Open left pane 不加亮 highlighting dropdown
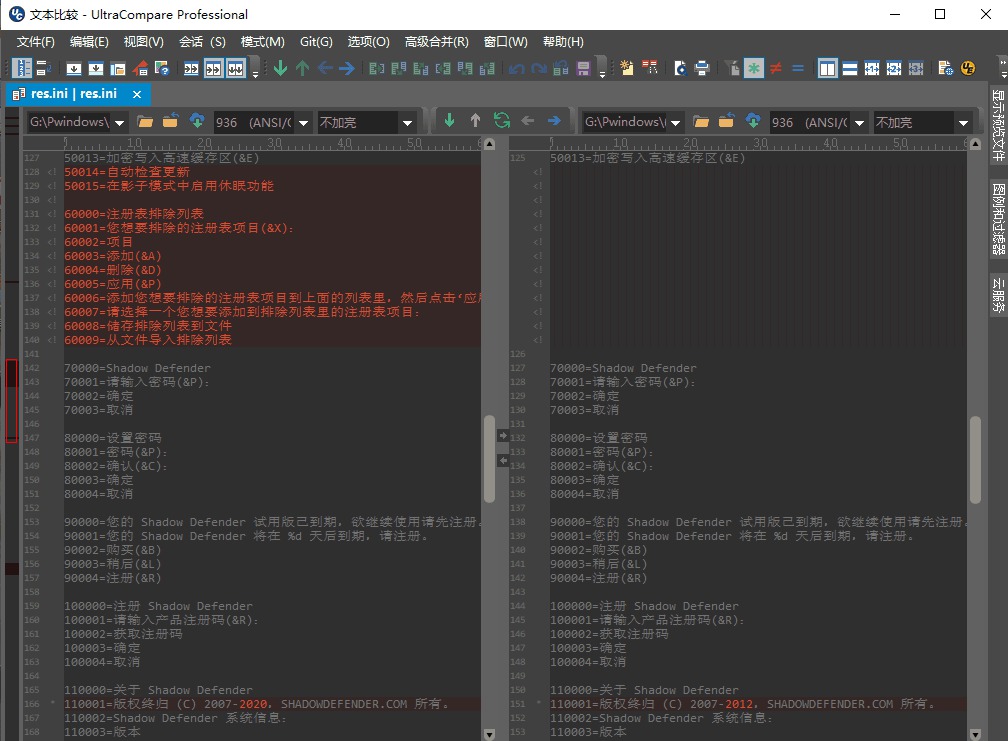 tap(407, 122)
